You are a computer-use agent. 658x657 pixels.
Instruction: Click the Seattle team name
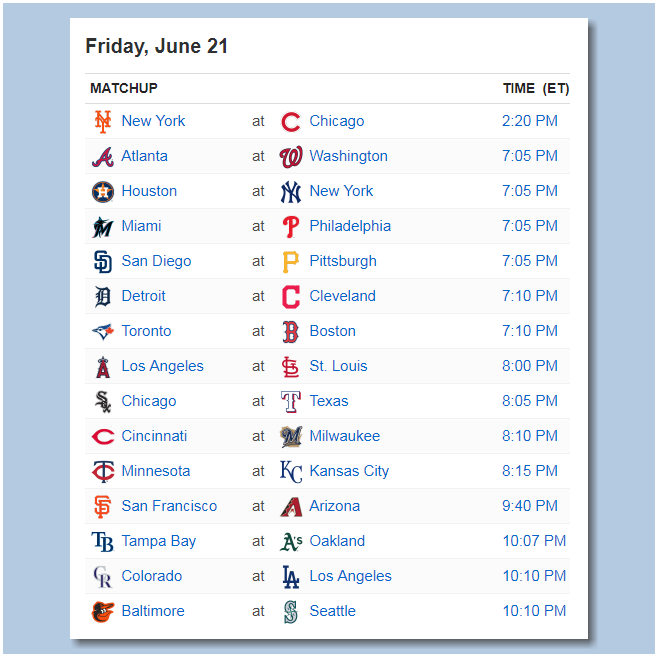[332, 611]
